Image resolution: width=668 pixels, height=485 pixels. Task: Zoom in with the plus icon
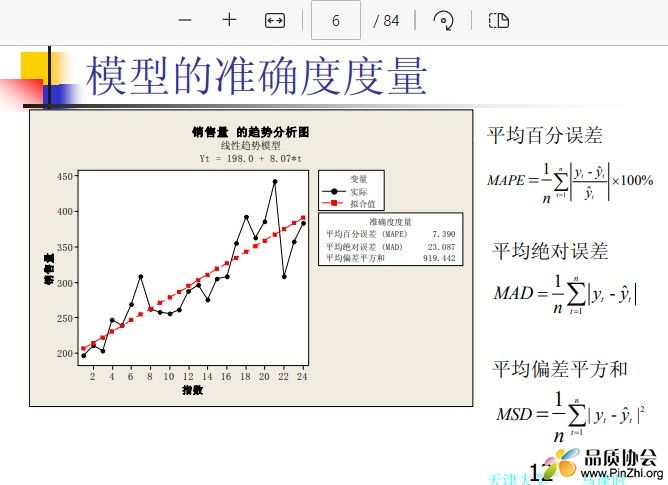click(229, 20)
